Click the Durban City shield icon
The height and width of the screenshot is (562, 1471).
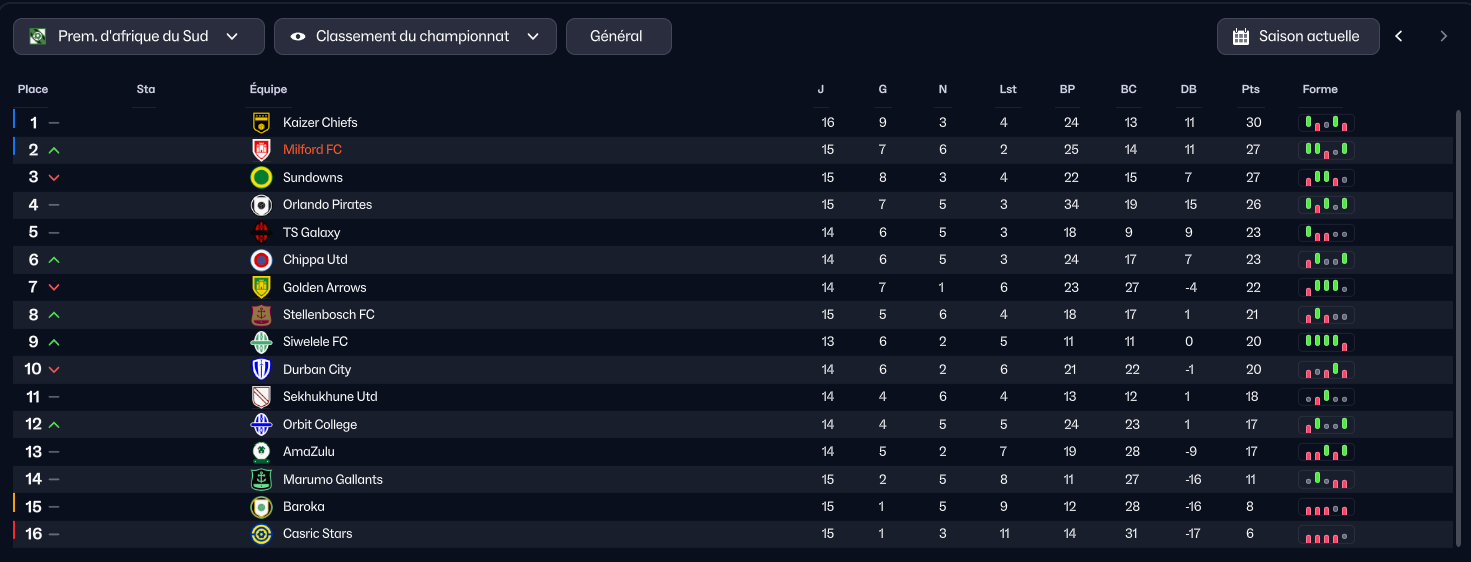click(261, 370)
